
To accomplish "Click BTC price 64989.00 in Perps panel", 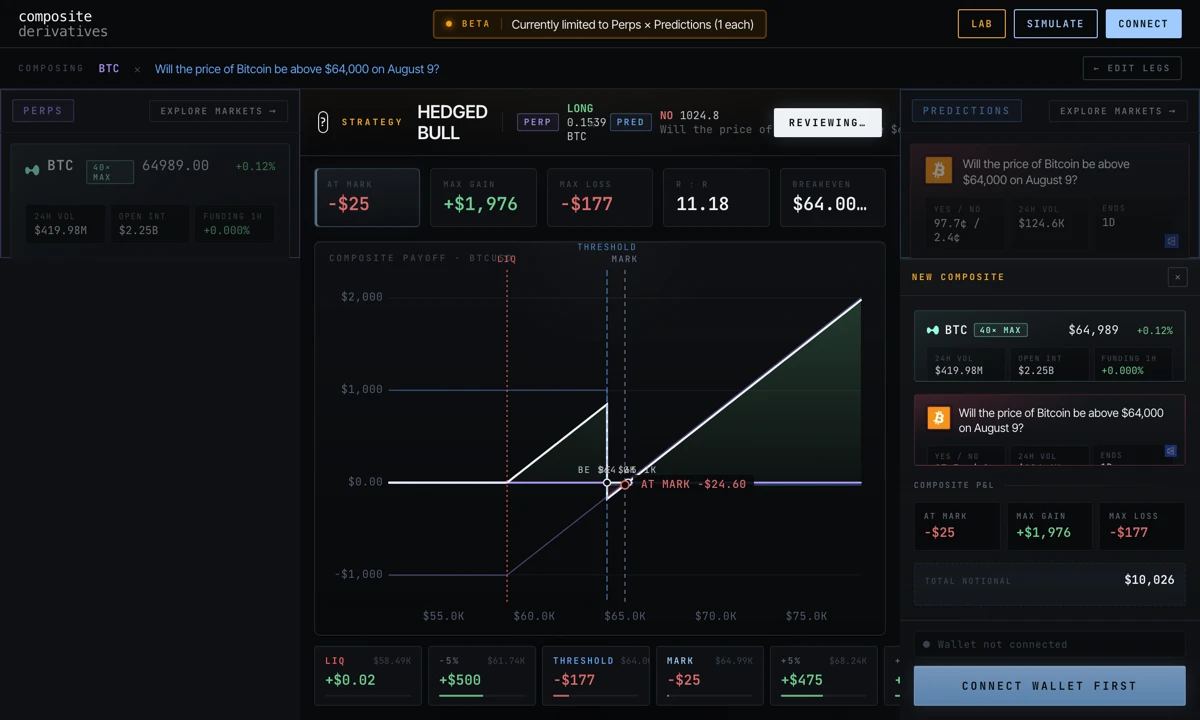I will 176,165.
